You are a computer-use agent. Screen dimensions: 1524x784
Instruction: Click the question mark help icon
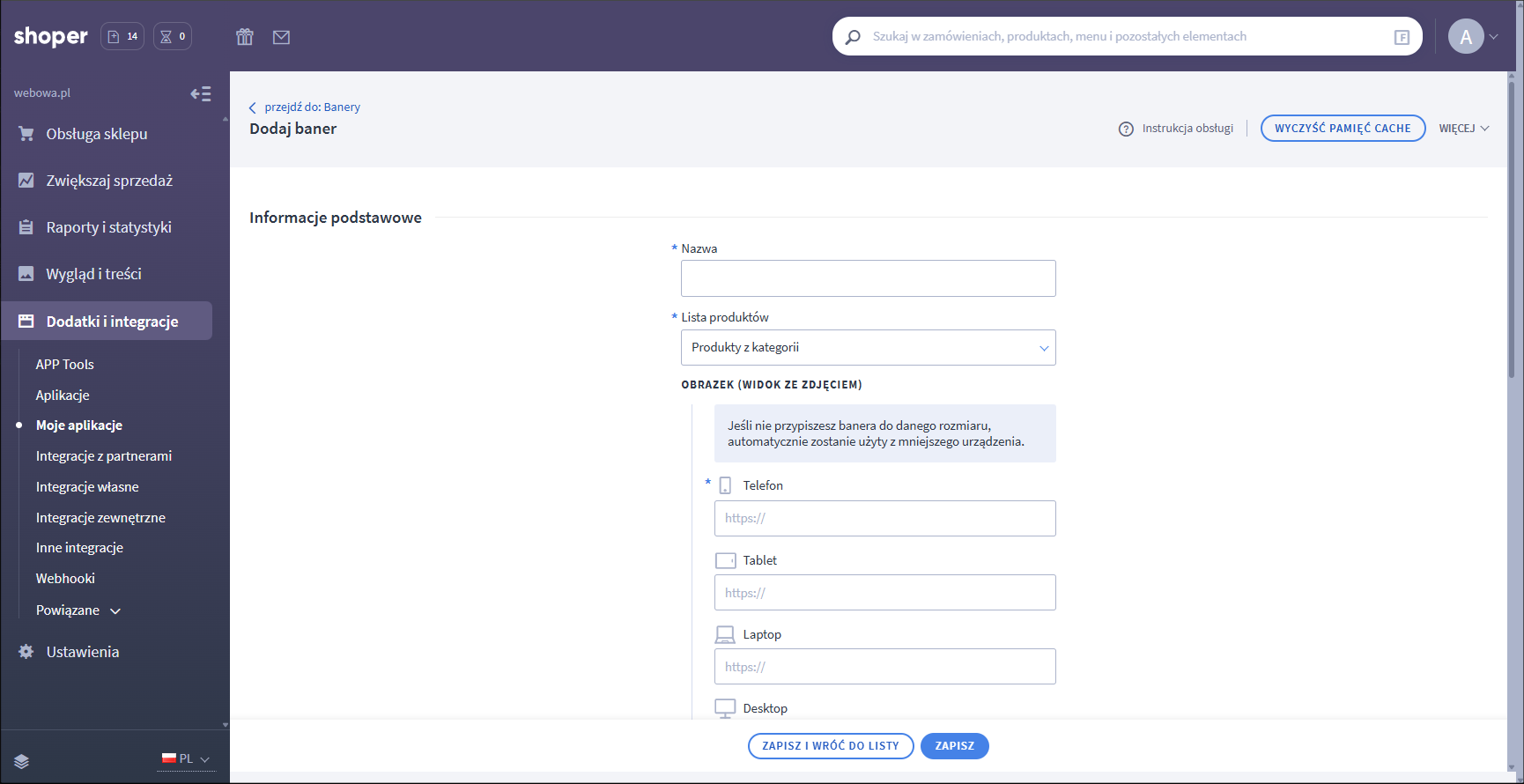coord(1126,129)
